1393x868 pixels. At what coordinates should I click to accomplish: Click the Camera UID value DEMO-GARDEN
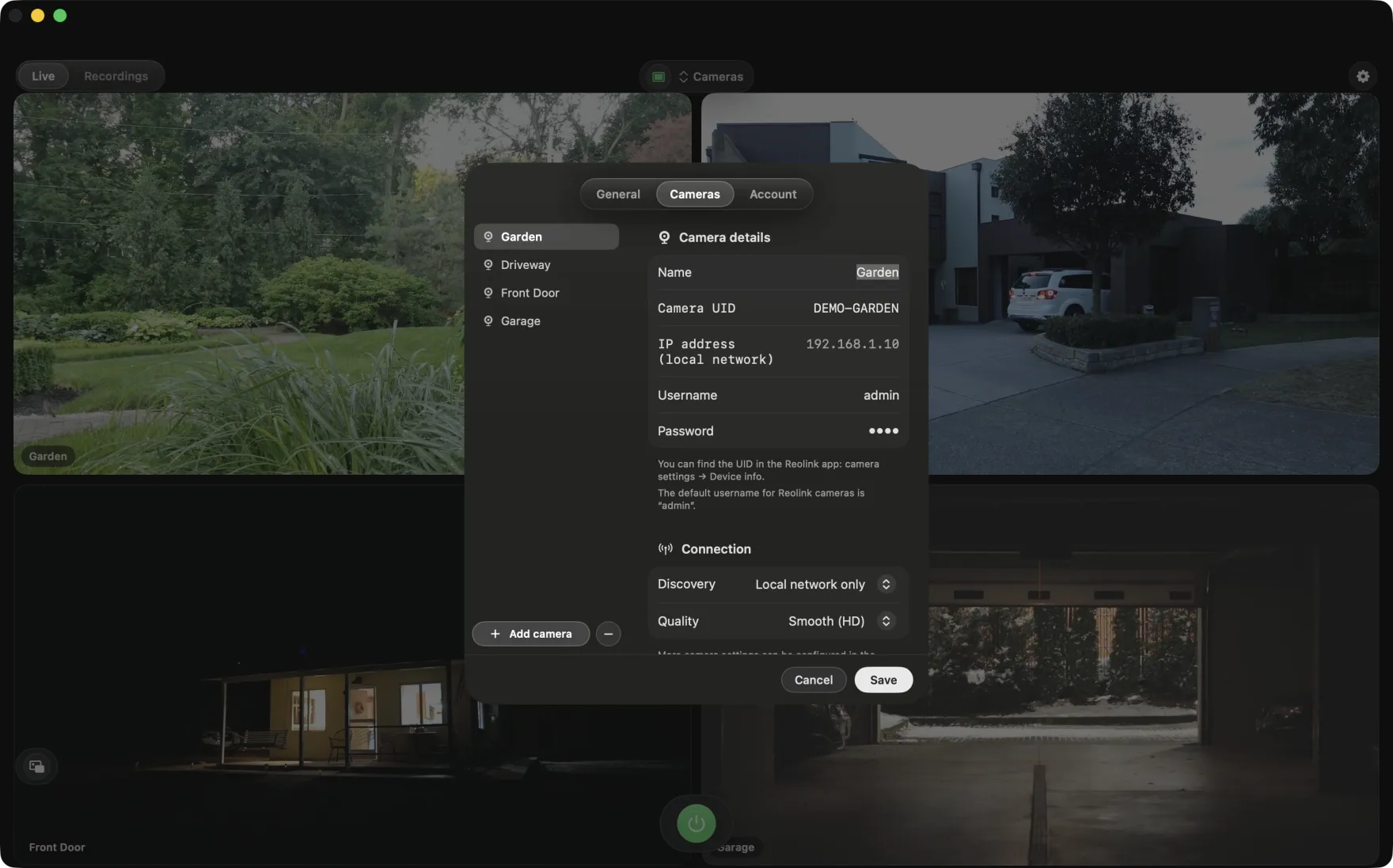click(x=856, y=309)
